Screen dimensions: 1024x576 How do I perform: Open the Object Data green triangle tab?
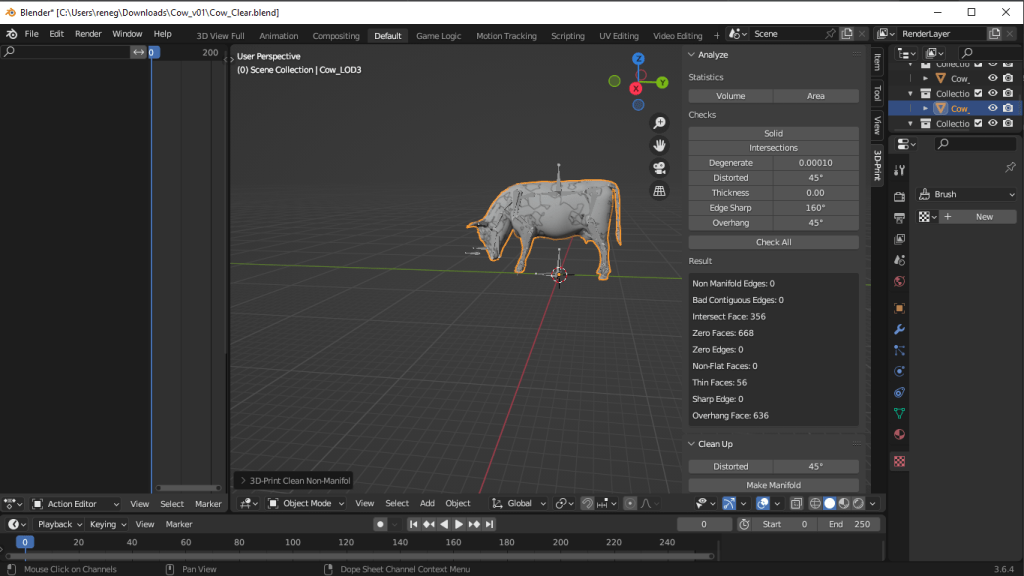point(899,413)
